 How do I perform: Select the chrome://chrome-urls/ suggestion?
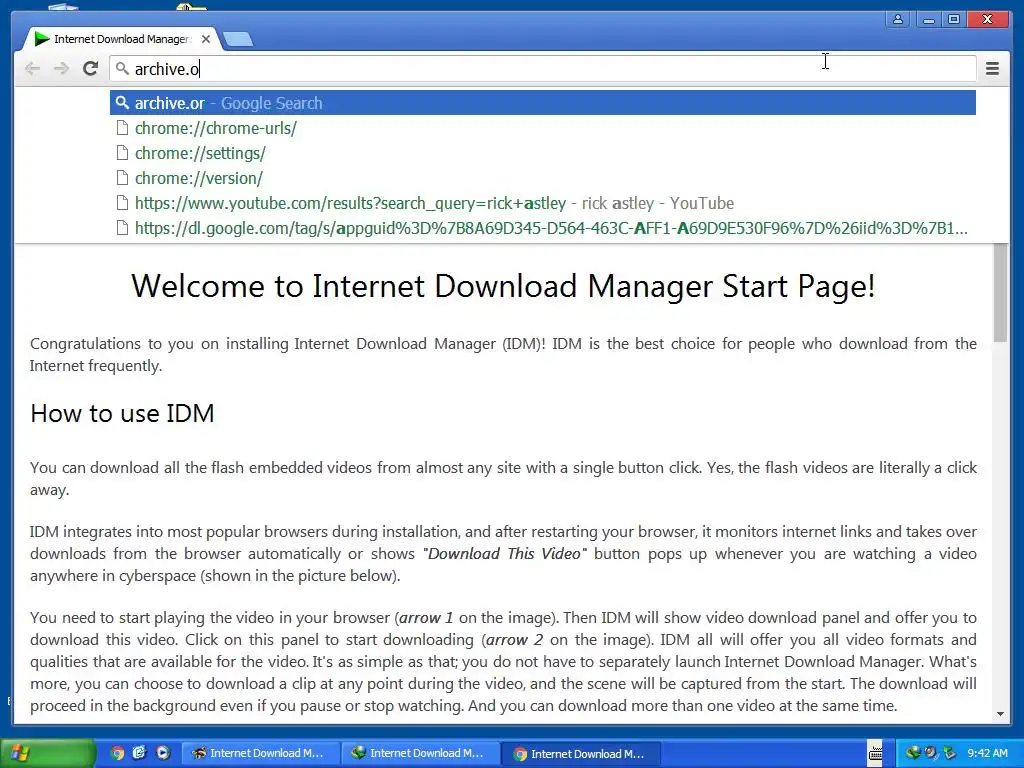pos(543,128)
